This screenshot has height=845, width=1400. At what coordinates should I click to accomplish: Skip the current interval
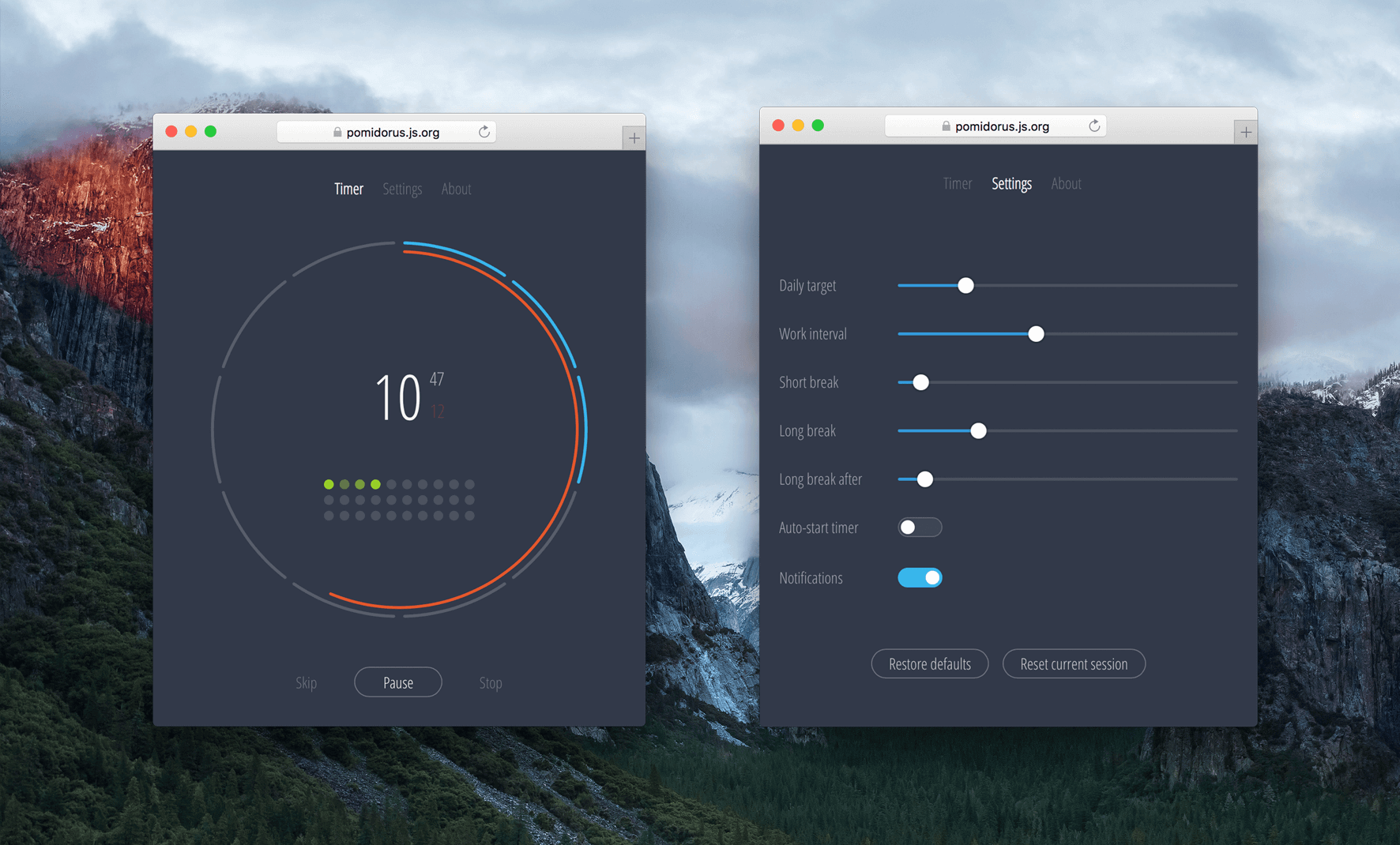306,683
